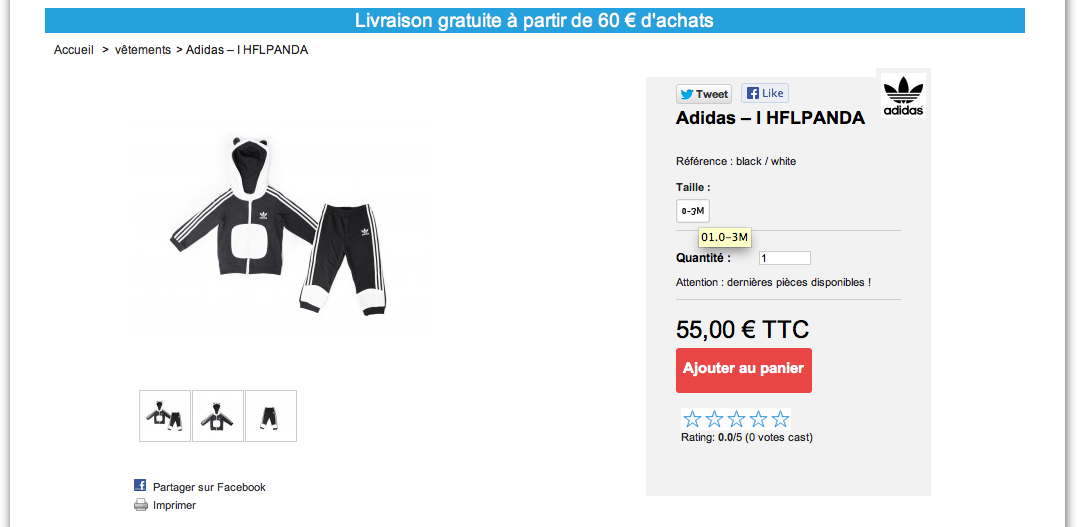1078x527 pixels.
Task: Rate the product four stars
Action: click(x=758, y=419)
